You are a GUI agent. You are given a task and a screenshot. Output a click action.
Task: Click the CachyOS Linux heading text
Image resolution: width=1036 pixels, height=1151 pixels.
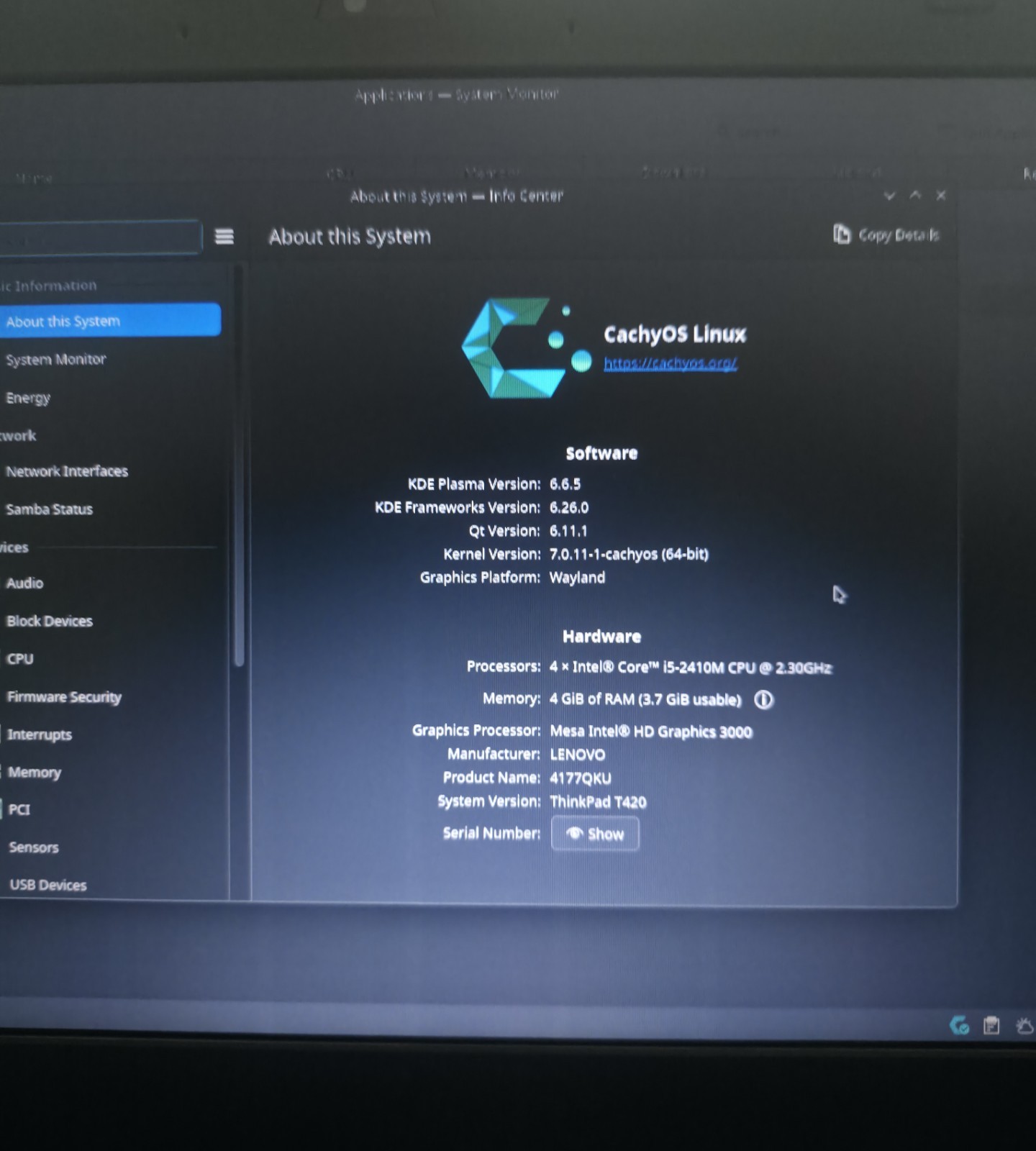pyautogui.click(x=675, y=335)
